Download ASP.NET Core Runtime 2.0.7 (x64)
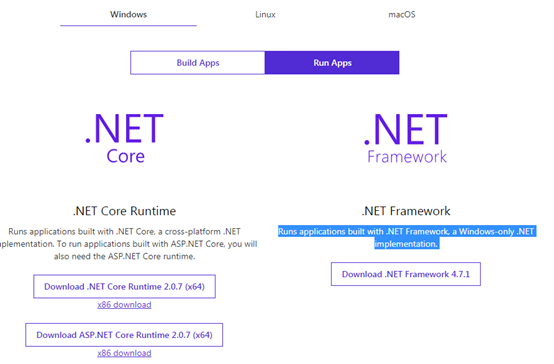This screenshot has height=364, width=554. pyautogui.click(x=124, y=335)
